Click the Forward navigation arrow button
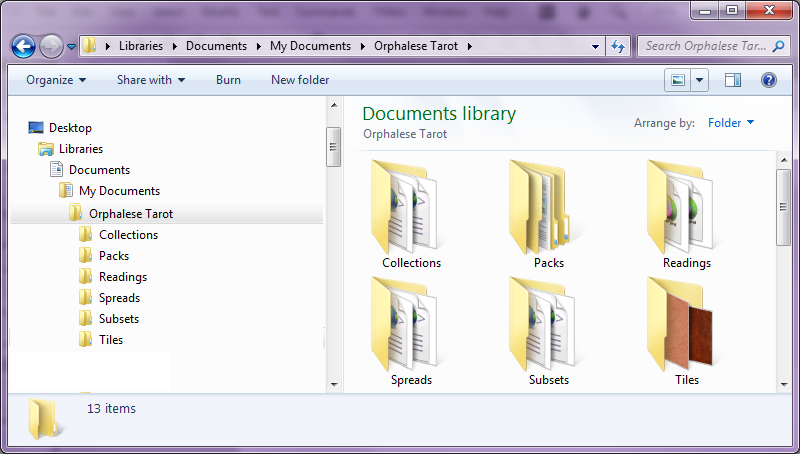 tap(52, 47)
